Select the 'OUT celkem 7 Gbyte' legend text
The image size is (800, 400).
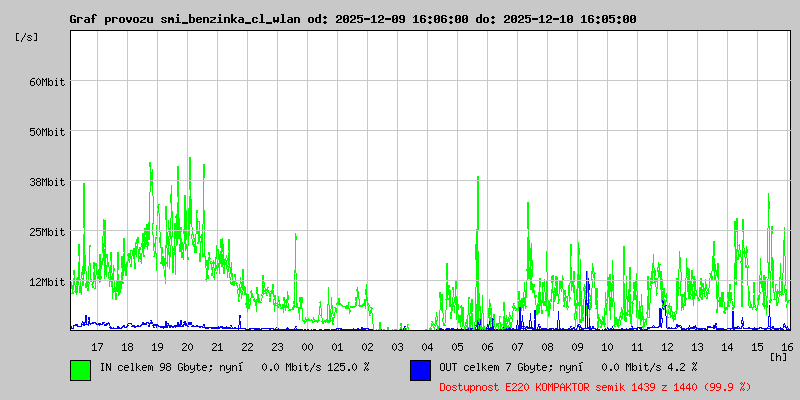[x=494, y=367]
